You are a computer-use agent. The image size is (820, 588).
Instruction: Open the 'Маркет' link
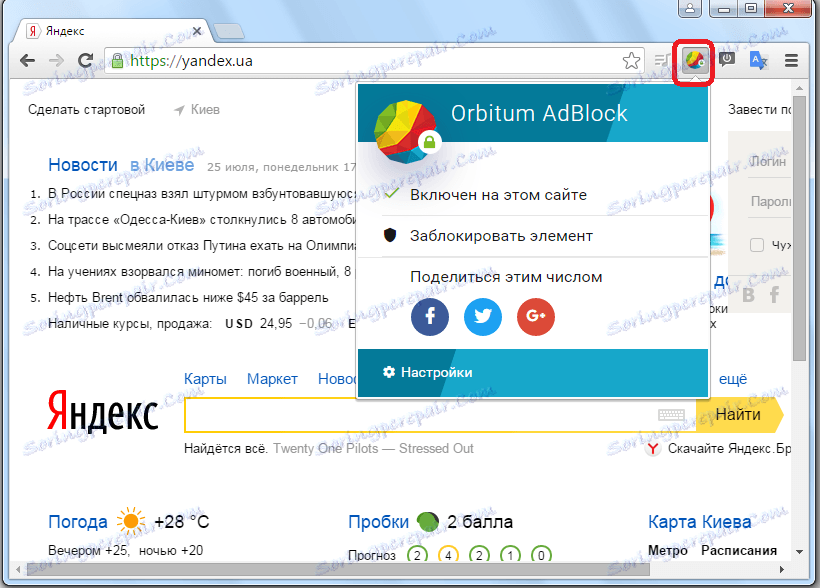coord(272,379)
